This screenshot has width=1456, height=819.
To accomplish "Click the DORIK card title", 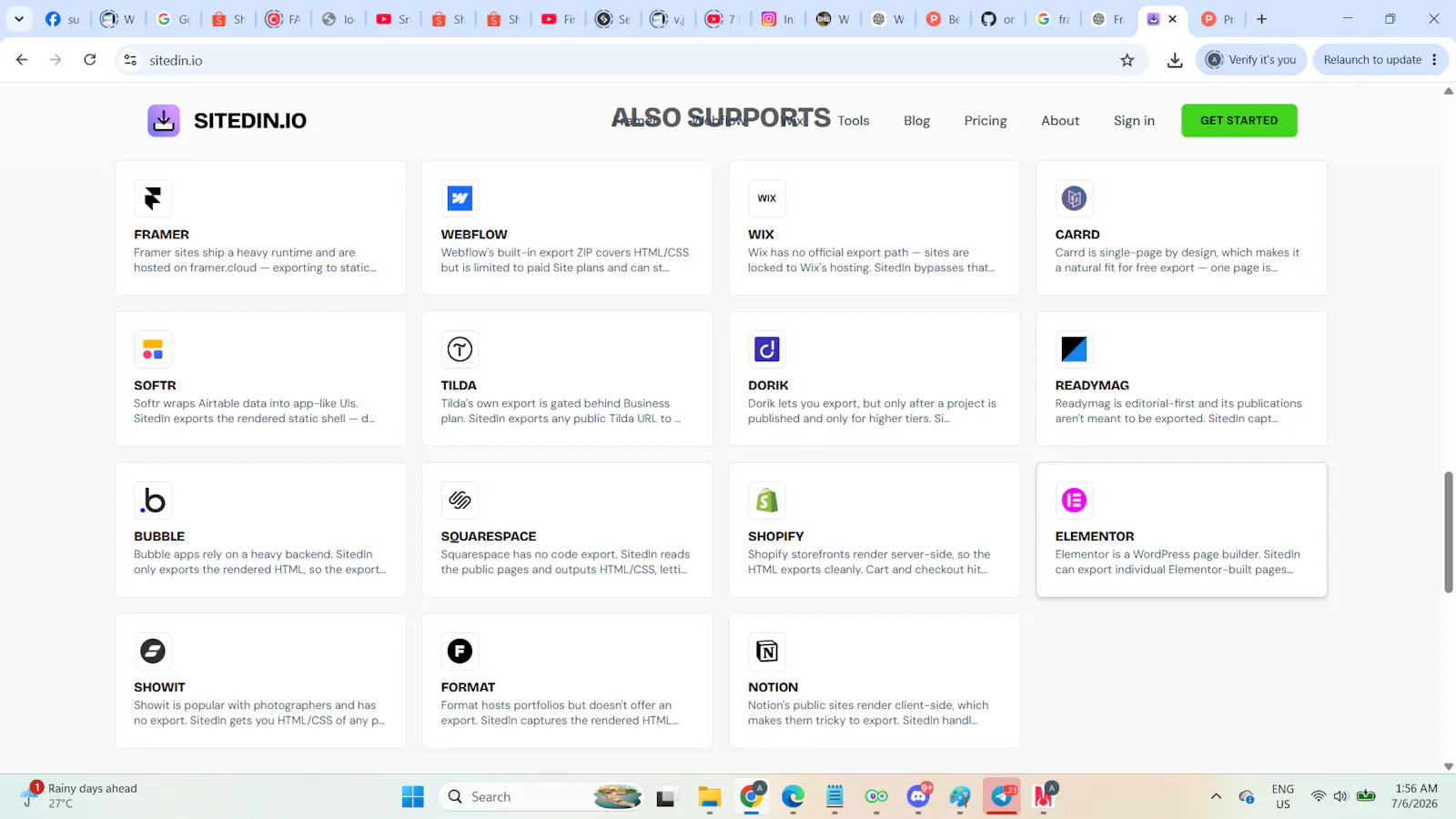I will [x=768, y=386].
